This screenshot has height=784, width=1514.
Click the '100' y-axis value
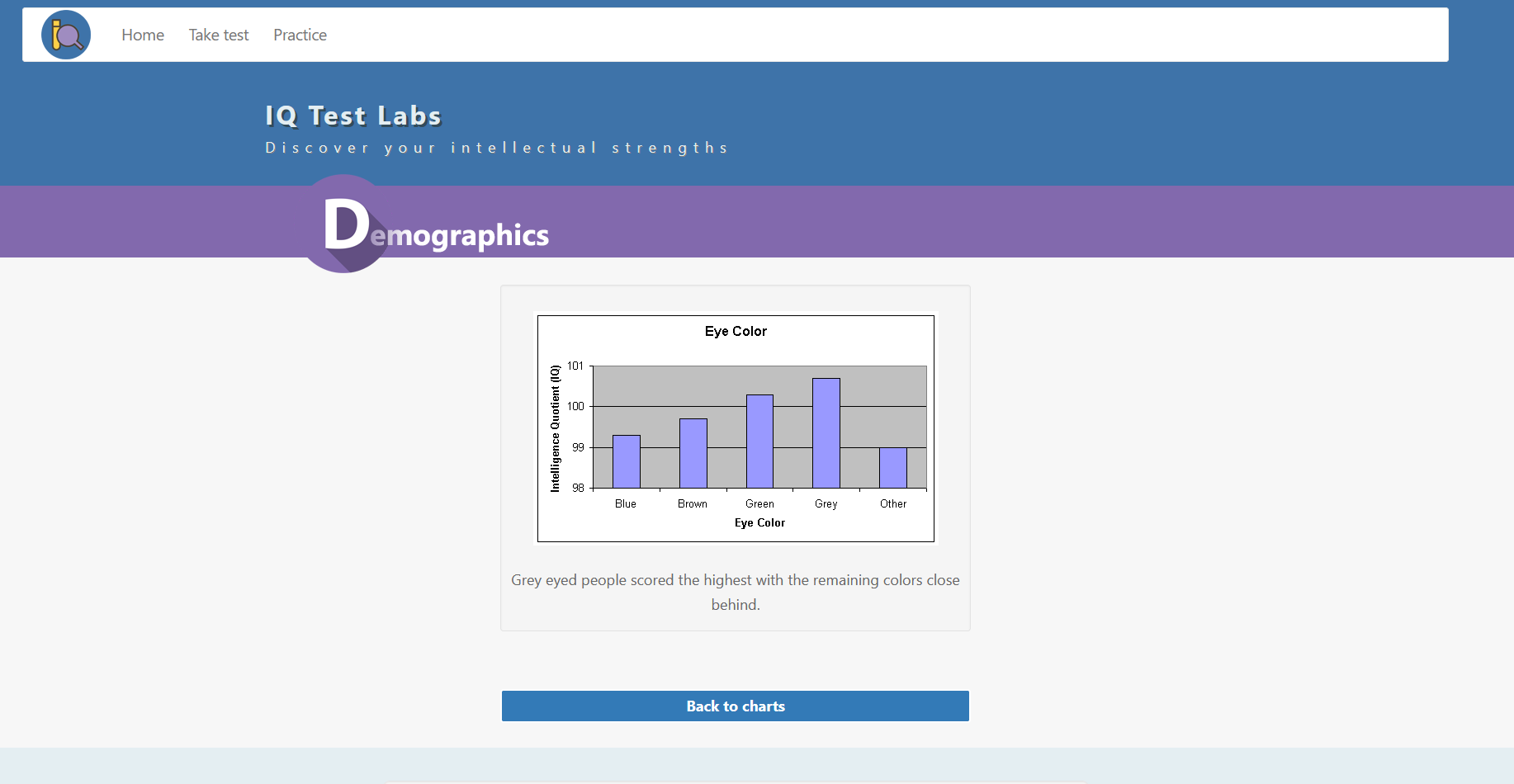pos(575,406)
